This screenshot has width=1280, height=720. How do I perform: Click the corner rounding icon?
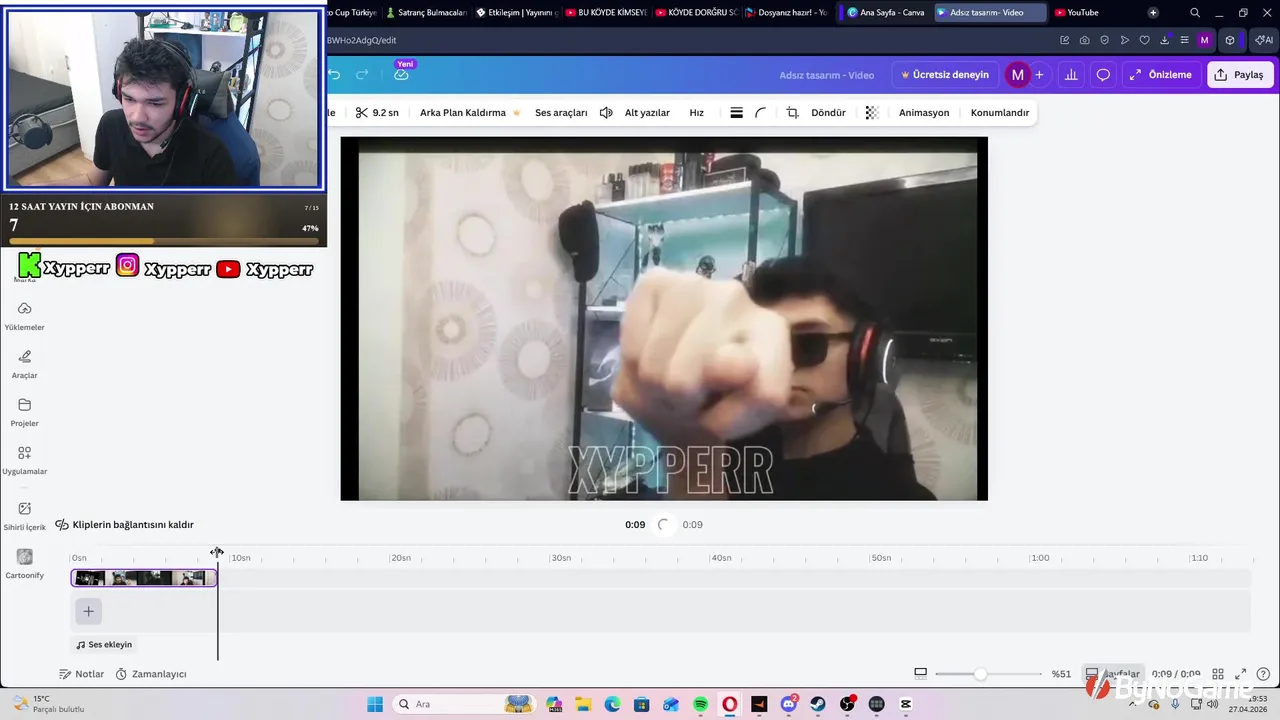coord(761,113)
